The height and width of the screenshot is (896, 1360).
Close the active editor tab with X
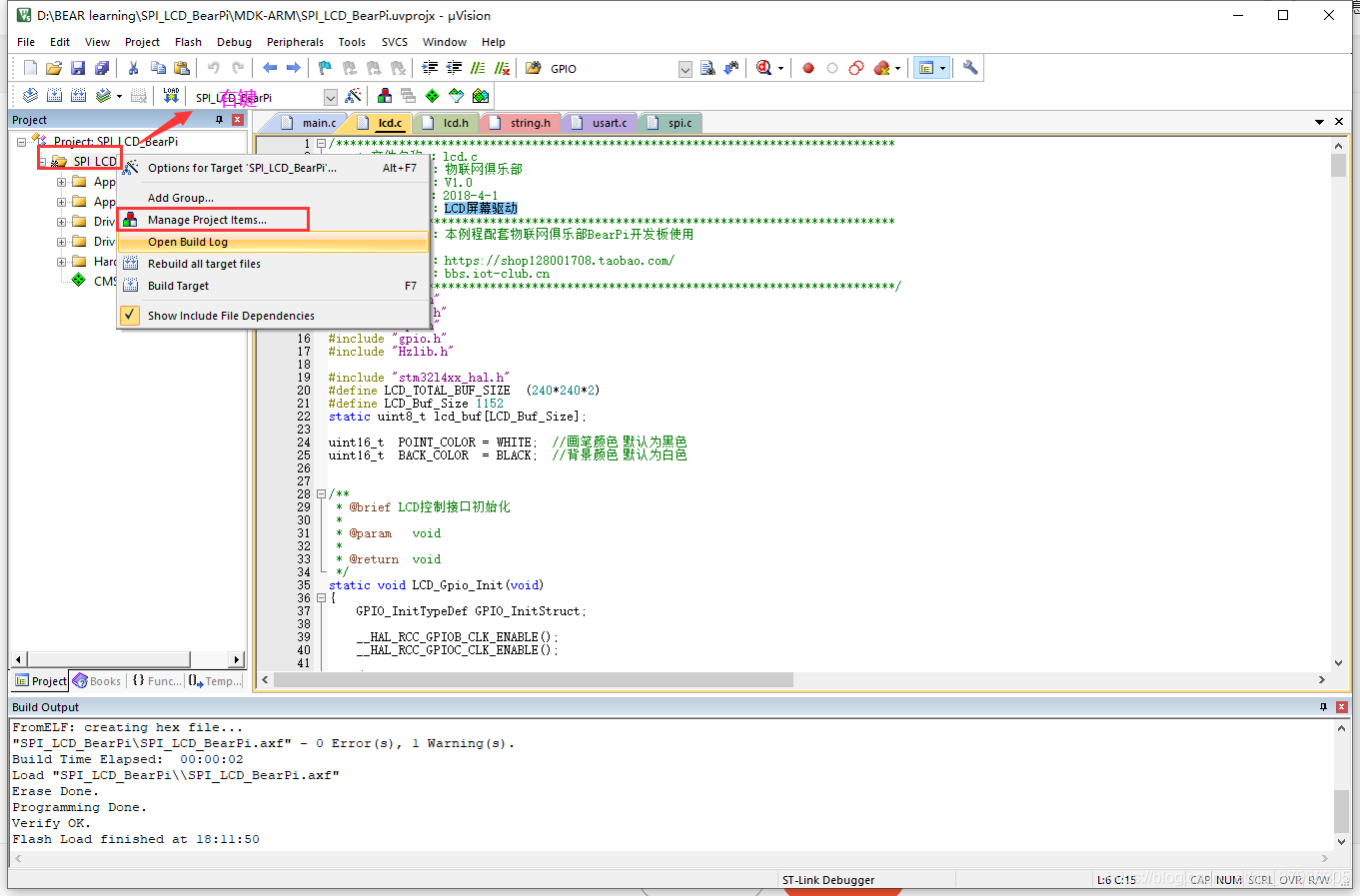(x=1339, y=122)
